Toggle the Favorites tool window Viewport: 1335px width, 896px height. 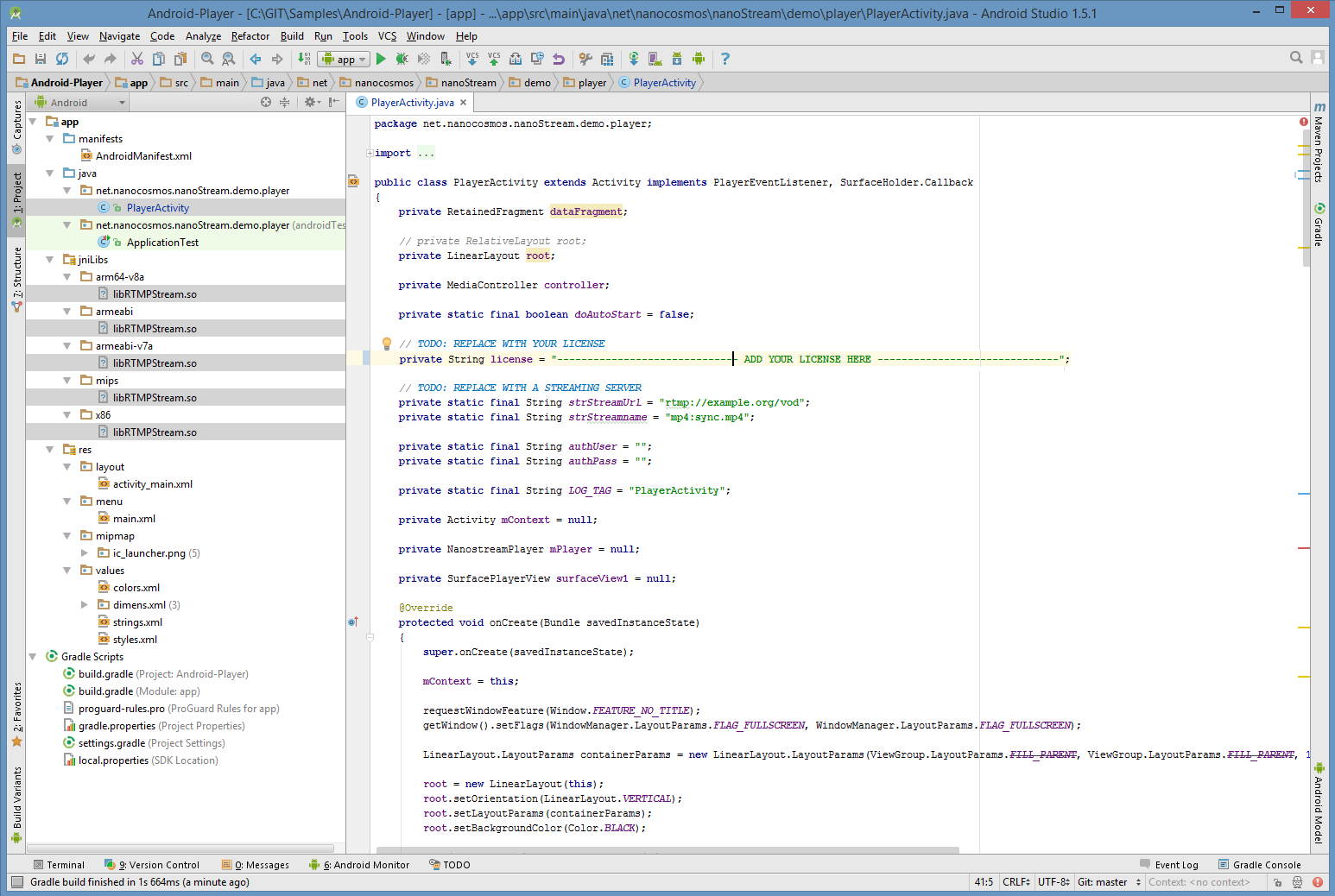point(16,714)
